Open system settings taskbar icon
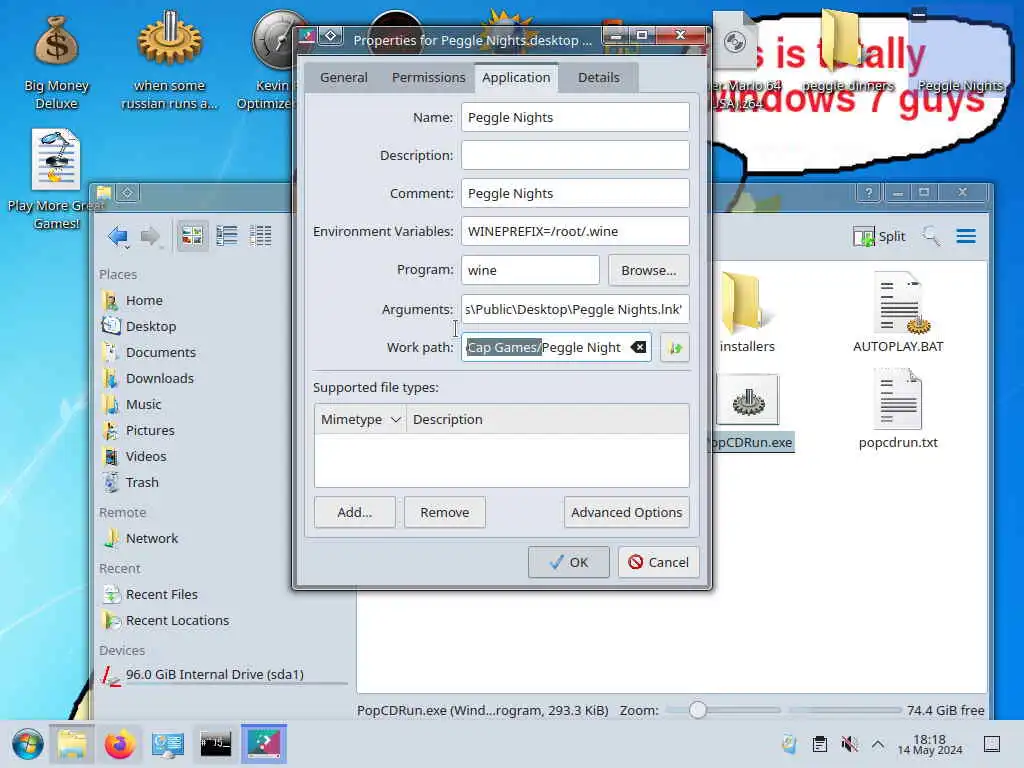 click(168, 744)
